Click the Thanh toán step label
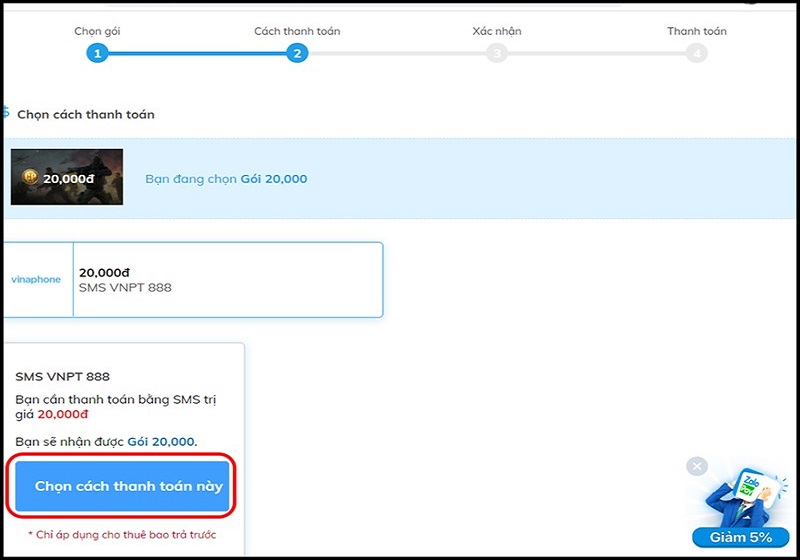This screenshot has width=800, height=560. pyautogui.click(x=696, y=31)
